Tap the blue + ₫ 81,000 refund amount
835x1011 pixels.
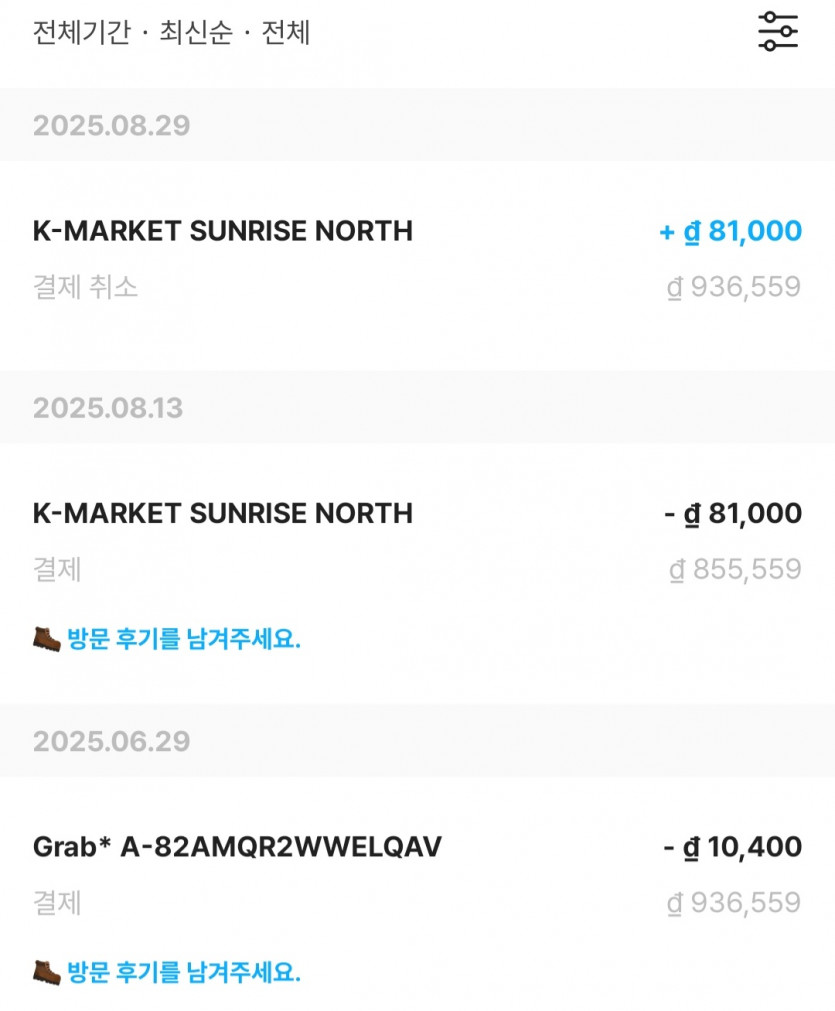pos(730,232)
